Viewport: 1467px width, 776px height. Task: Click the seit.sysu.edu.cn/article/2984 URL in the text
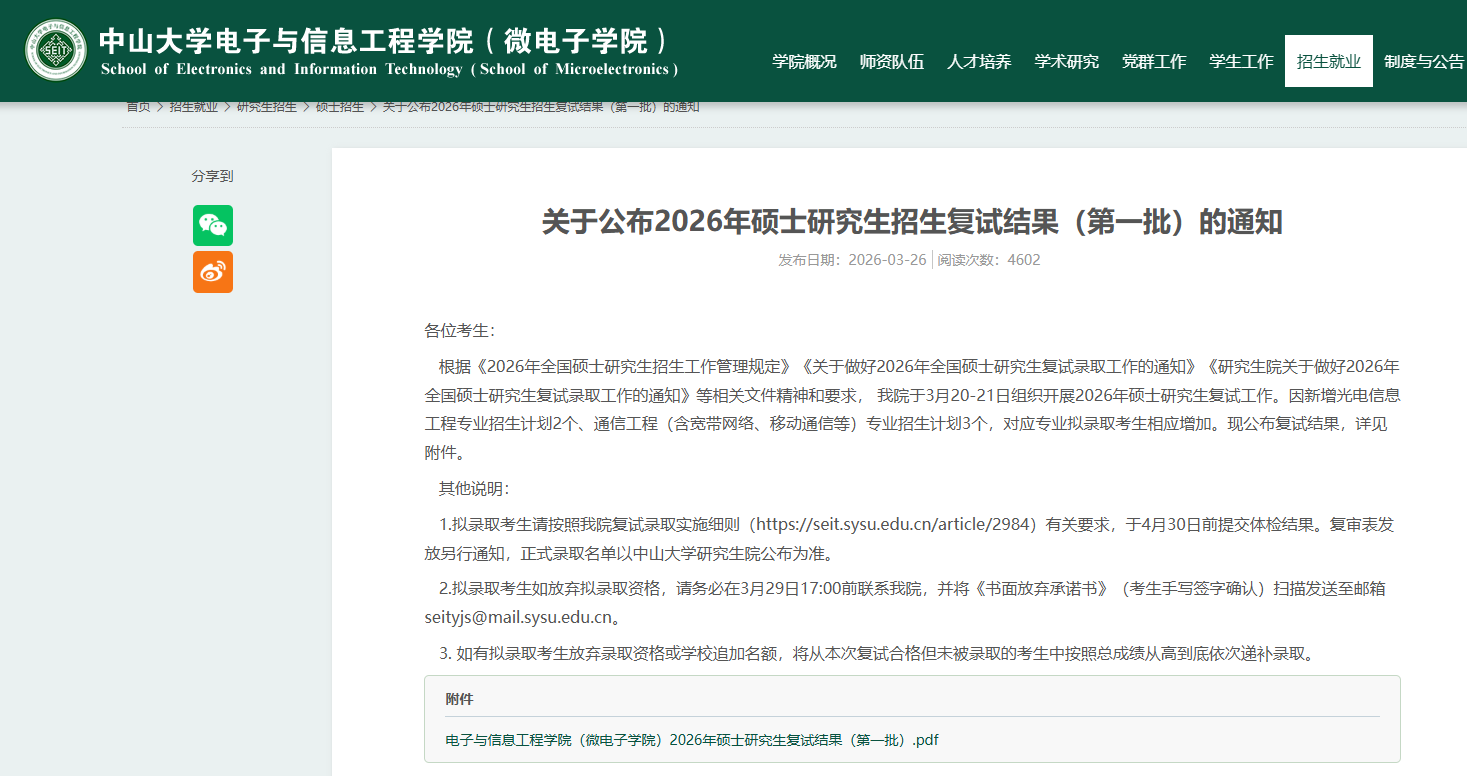(893, 524)
